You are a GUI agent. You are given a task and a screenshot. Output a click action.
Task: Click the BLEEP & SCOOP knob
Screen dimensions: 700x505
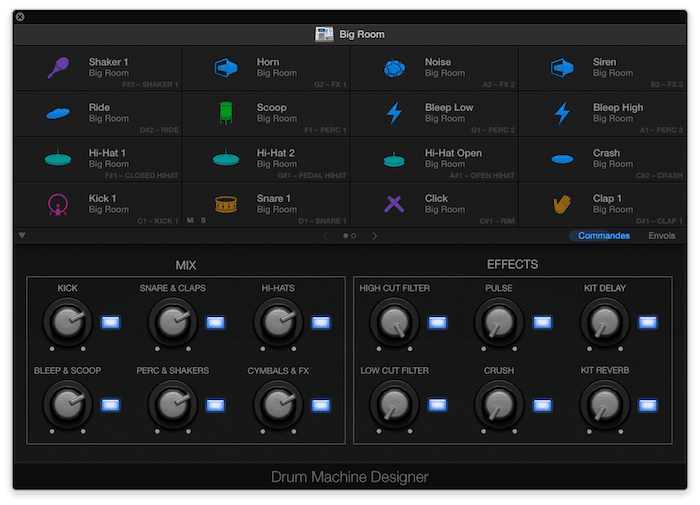(67, 405)
